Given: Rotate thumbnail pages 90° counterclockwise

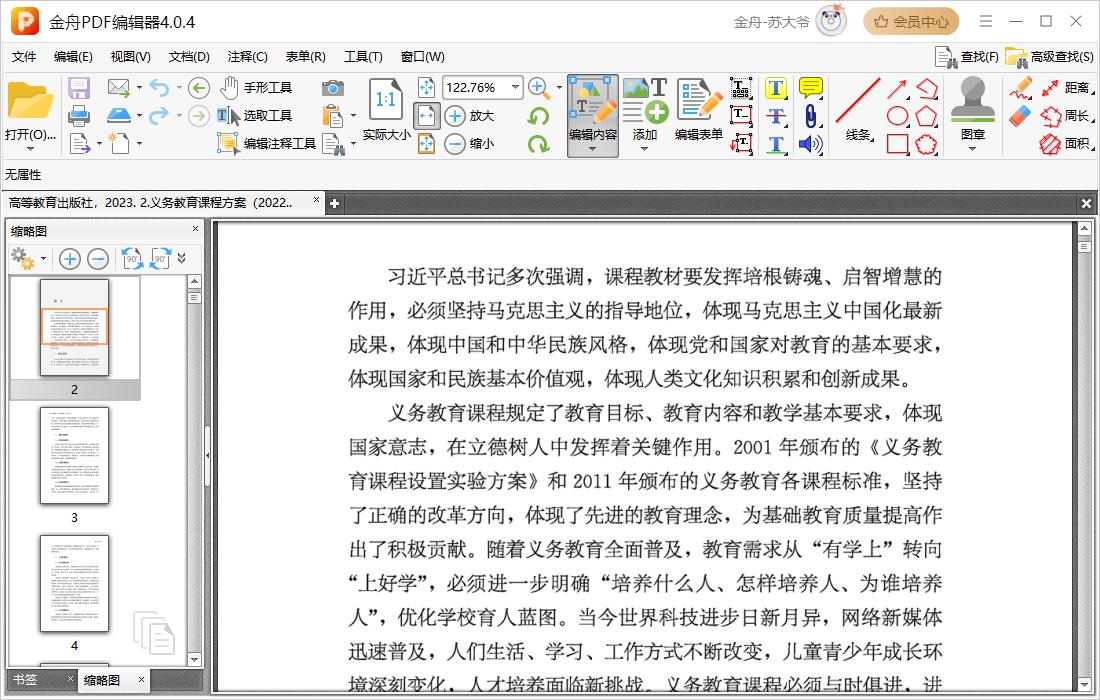Looking at the screenshot, I should coord(132,259).
